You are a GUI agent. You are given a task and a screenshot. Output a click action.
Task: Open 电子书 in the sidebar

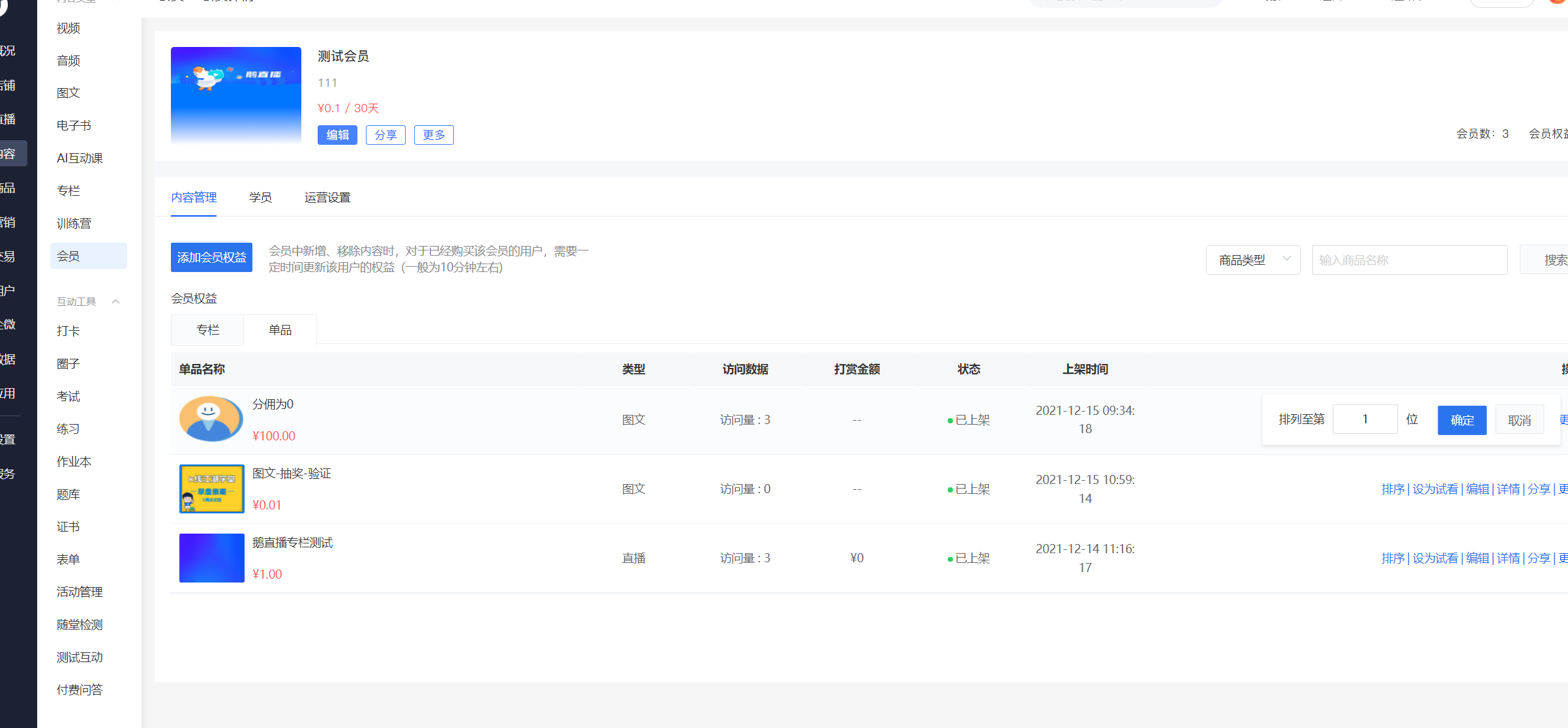click(74, 125)
